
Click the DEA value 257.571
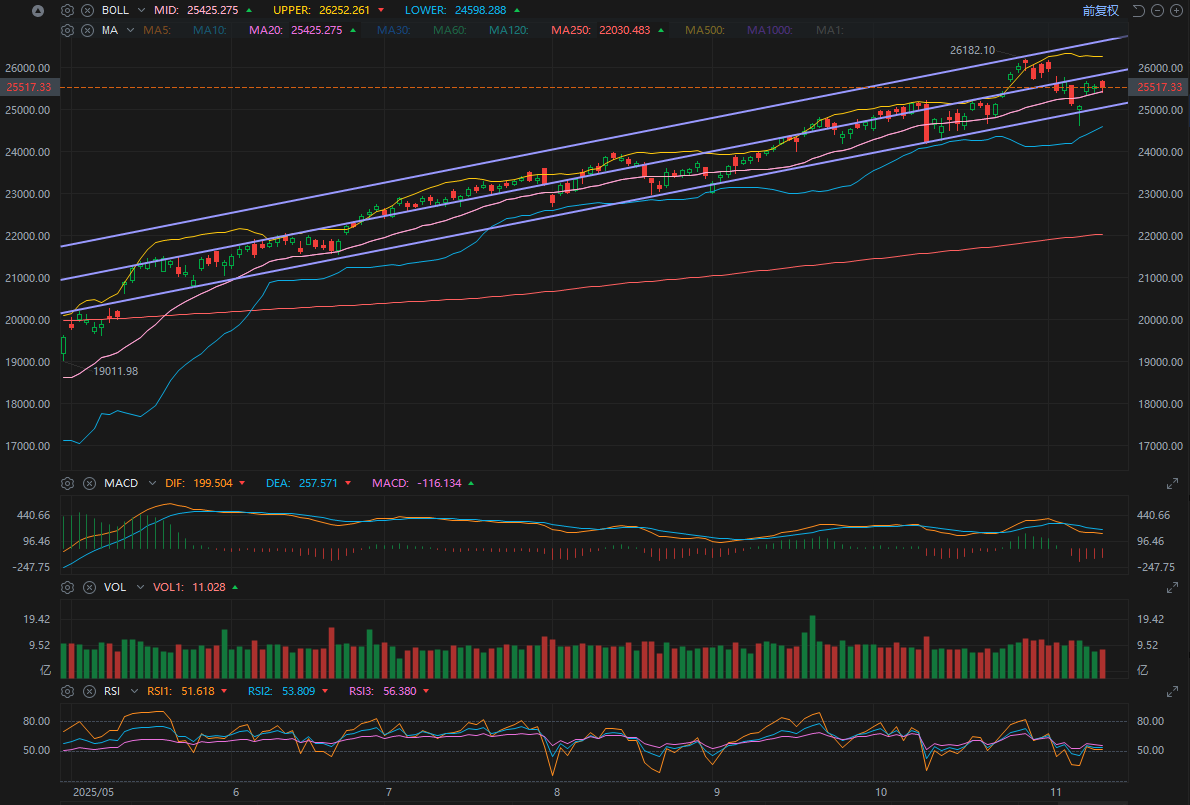318,483
